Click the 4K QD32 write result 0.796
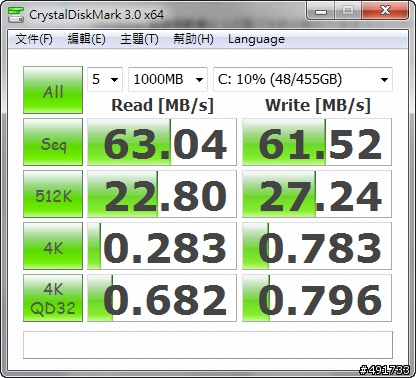416x378 pixels. (x=317, y=298)
